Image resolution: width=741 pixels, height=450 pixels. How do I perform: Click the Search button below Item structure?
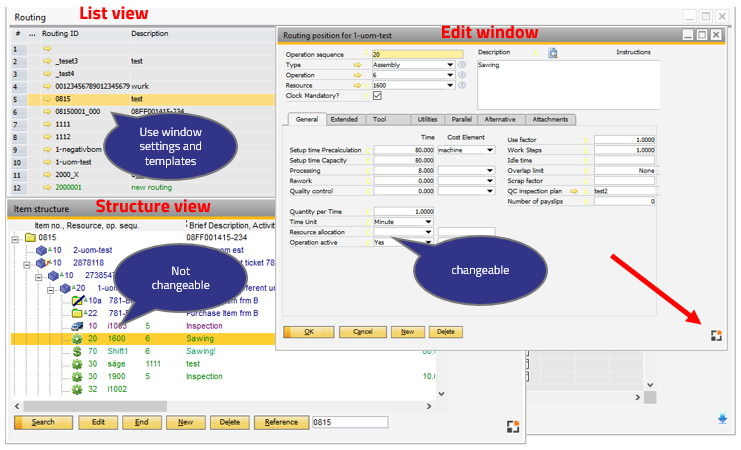pos(43,423)
